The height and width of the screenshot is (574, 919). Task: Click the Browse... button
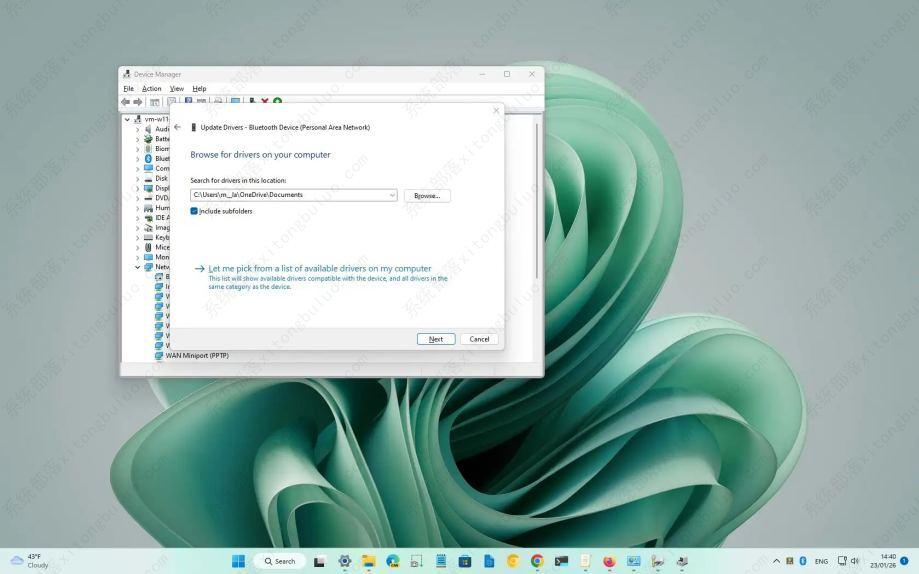pyautogui.click(x=427, y=196)
